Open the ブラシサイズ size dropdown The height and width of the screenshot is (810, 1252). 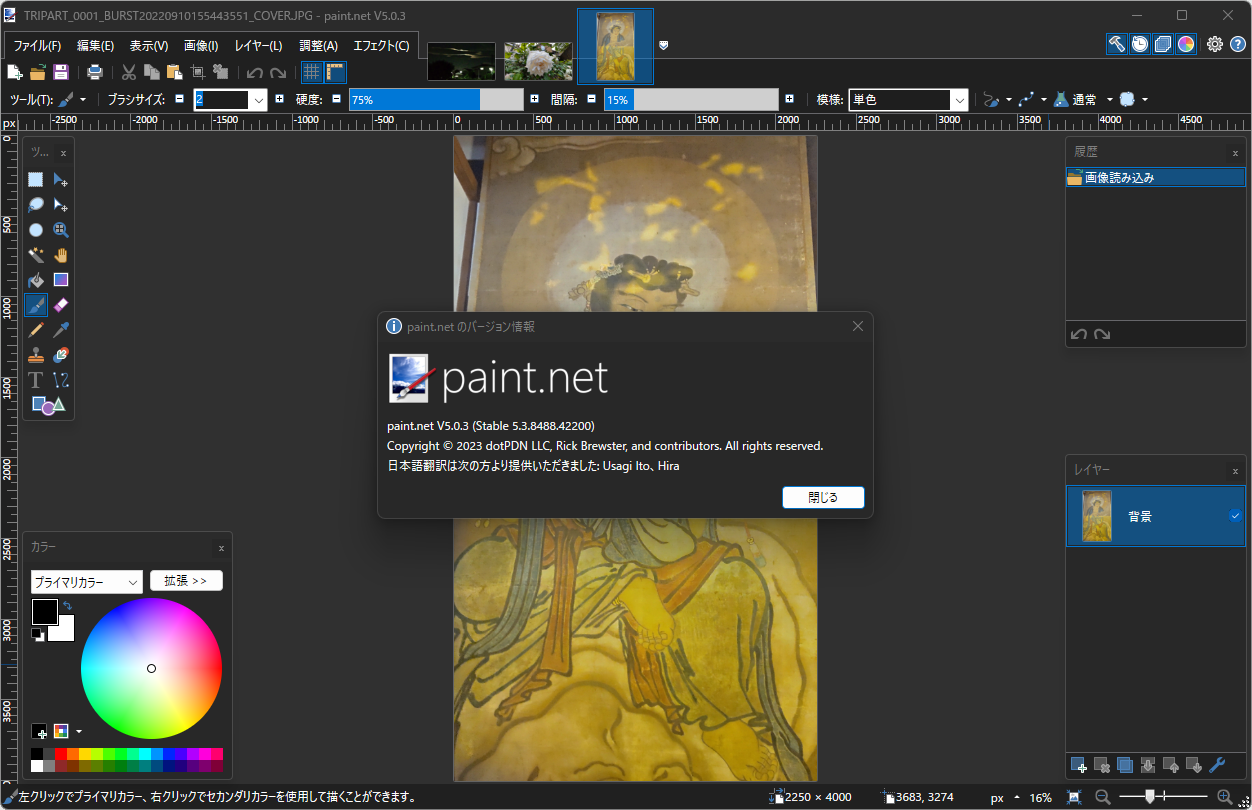[x=258, y=99]
